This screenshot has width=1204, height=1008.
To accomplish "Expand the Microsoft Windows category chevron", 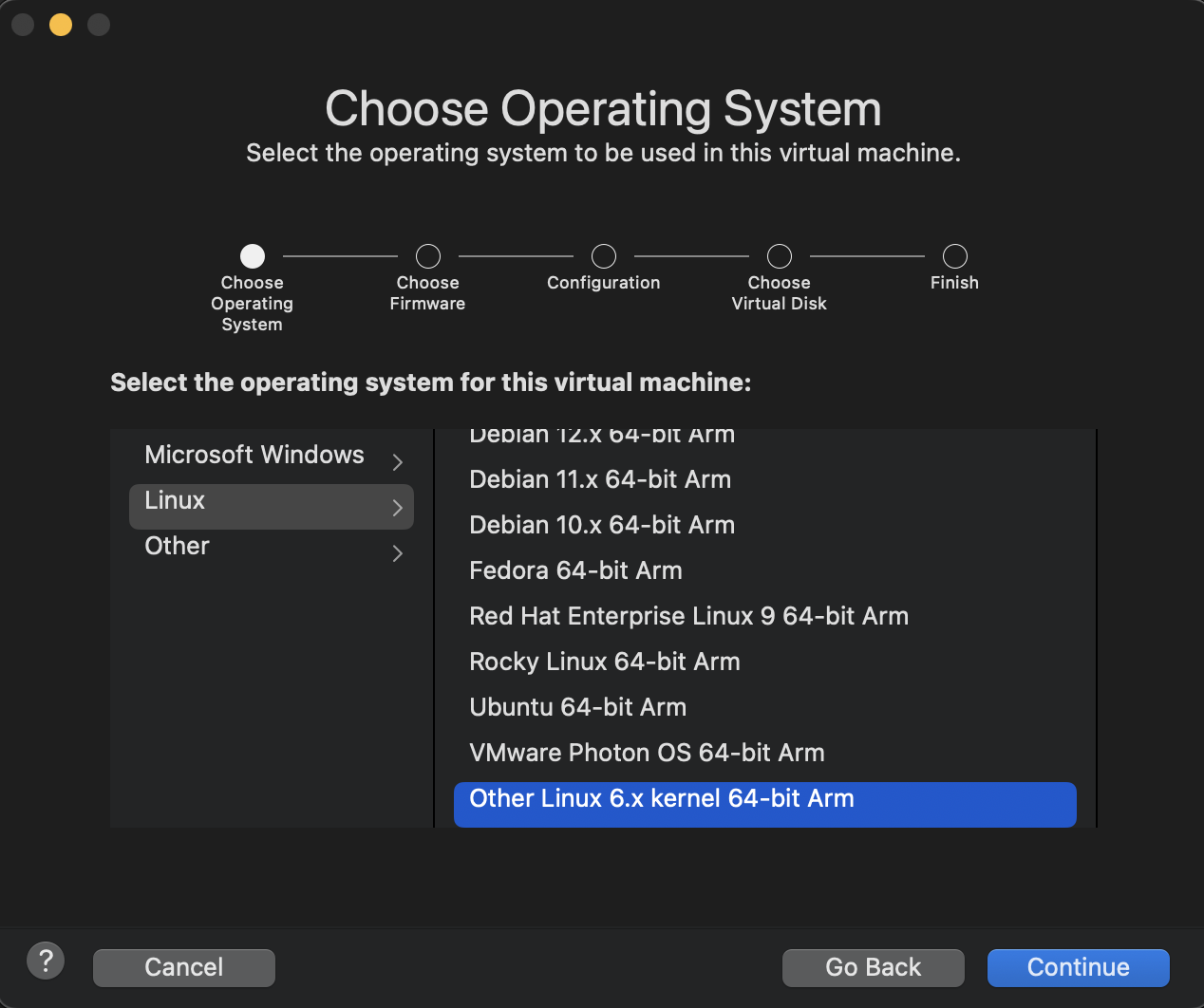I will 398,462.
